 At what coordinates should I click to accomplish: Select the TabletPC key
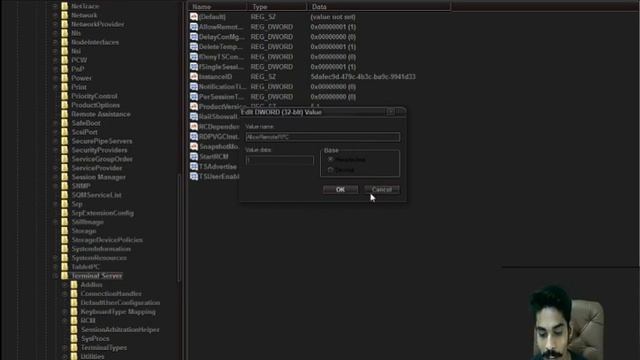[x=85, y=267]
